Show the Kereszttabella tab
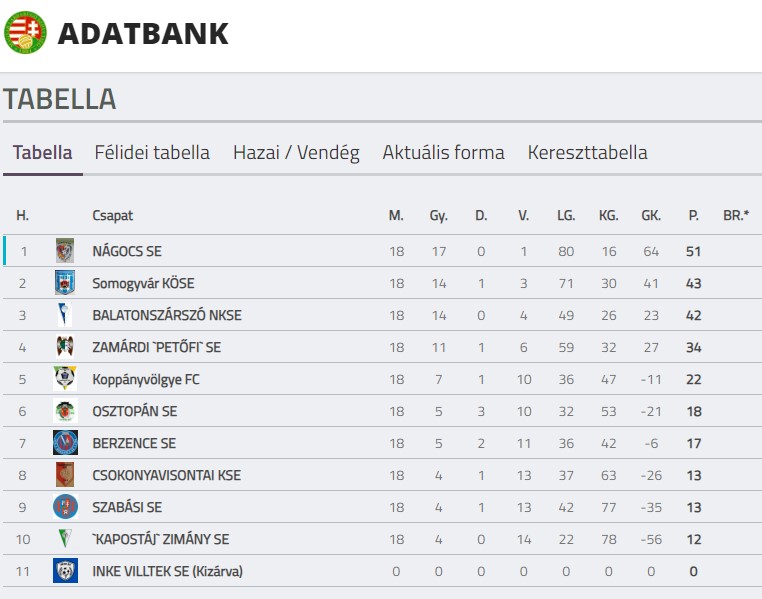Image resolution: width=762 pixels, height=599 pixels. 587,153
